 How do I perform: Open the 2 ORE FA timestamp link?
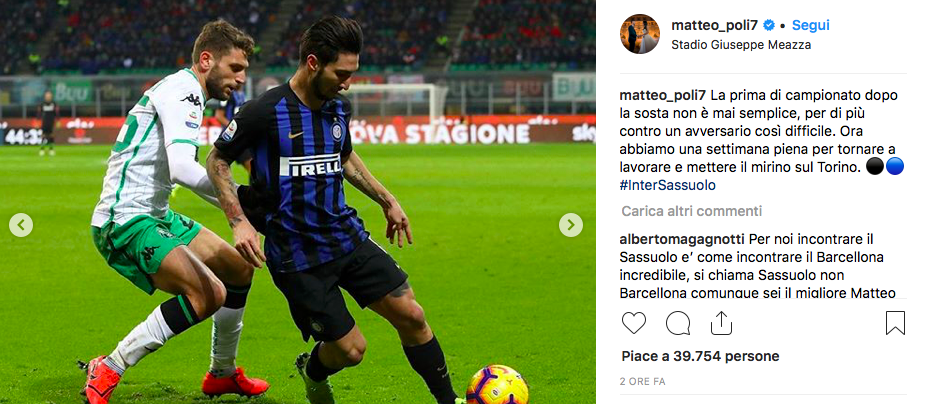643,382
